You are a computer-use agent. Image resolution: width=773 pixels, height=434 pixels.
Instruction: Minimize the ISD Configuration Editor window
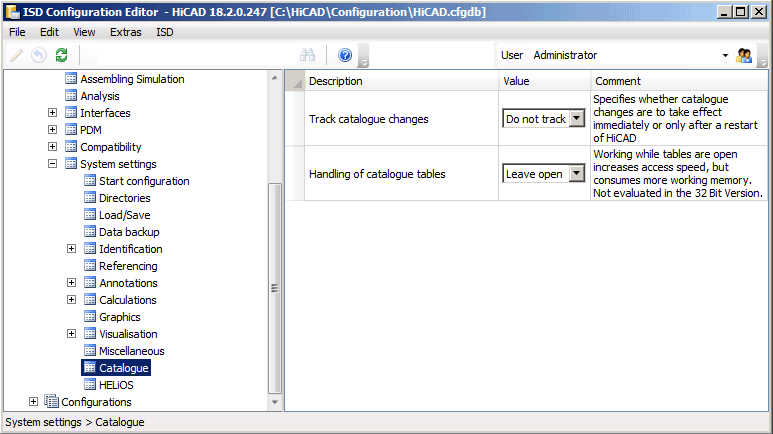coord(724,12)
